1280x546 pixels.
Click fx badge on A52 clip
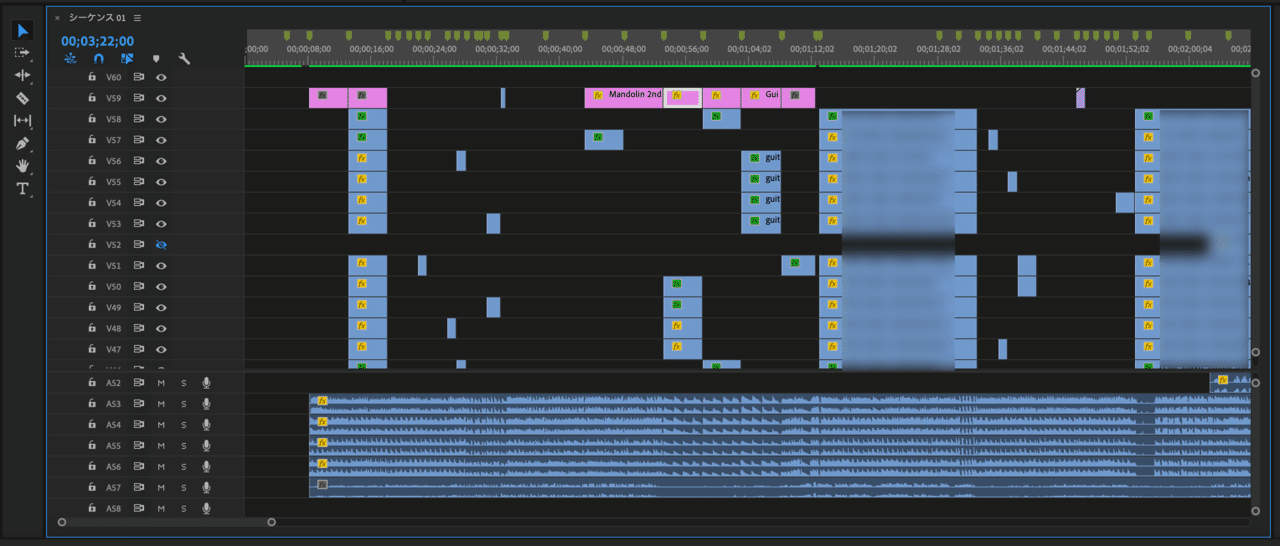tap(1222, 380)
